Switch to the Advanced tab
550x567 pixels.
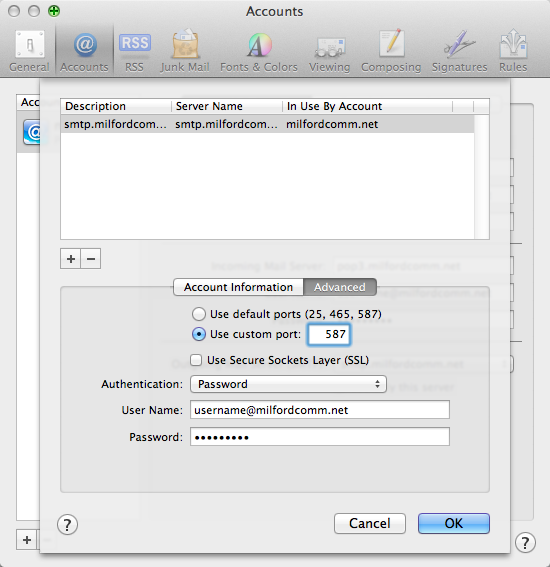click(340, 287)
